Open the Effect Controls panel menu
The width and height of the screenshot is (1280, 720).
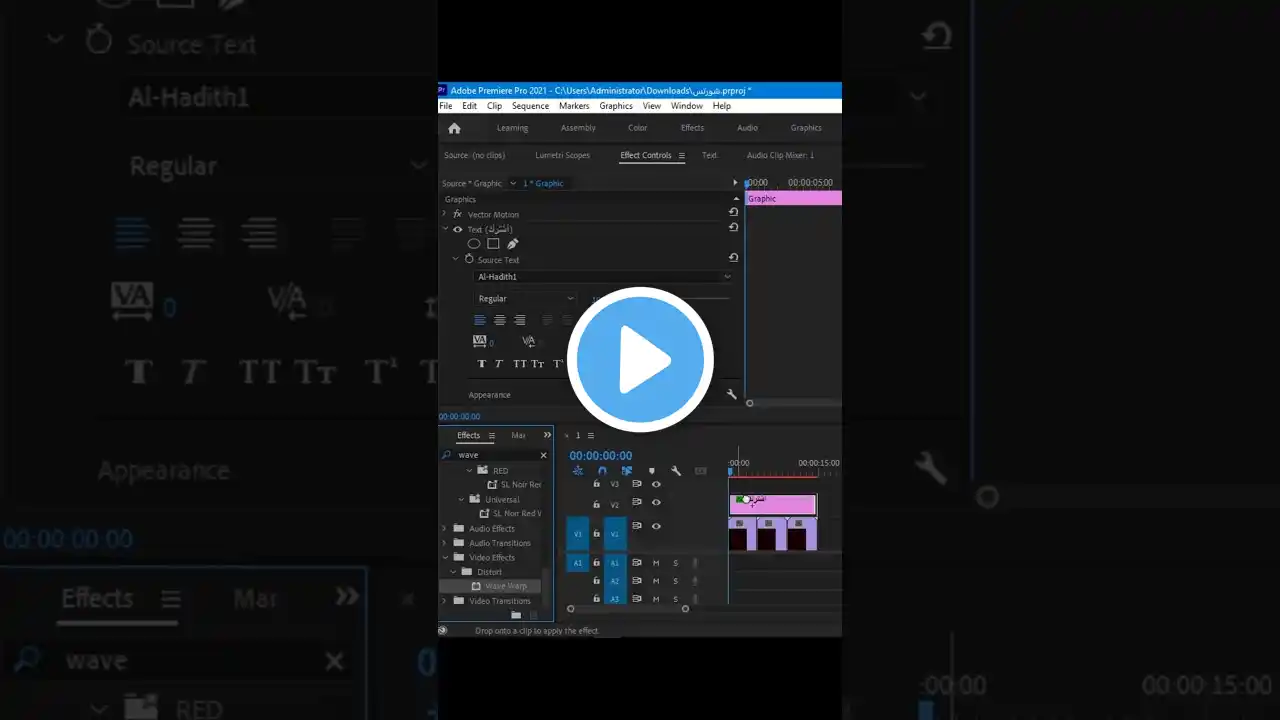682,155
